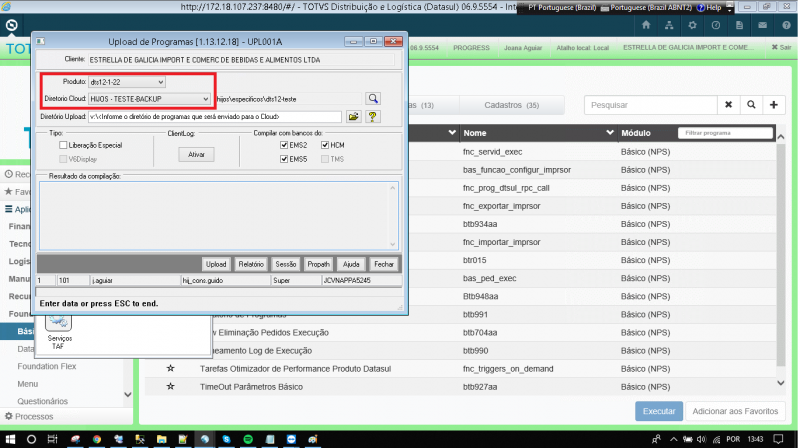This screenshot has height=448, width=800.
Task: Click the Fechar button
Action: click(x=384, y=264)
